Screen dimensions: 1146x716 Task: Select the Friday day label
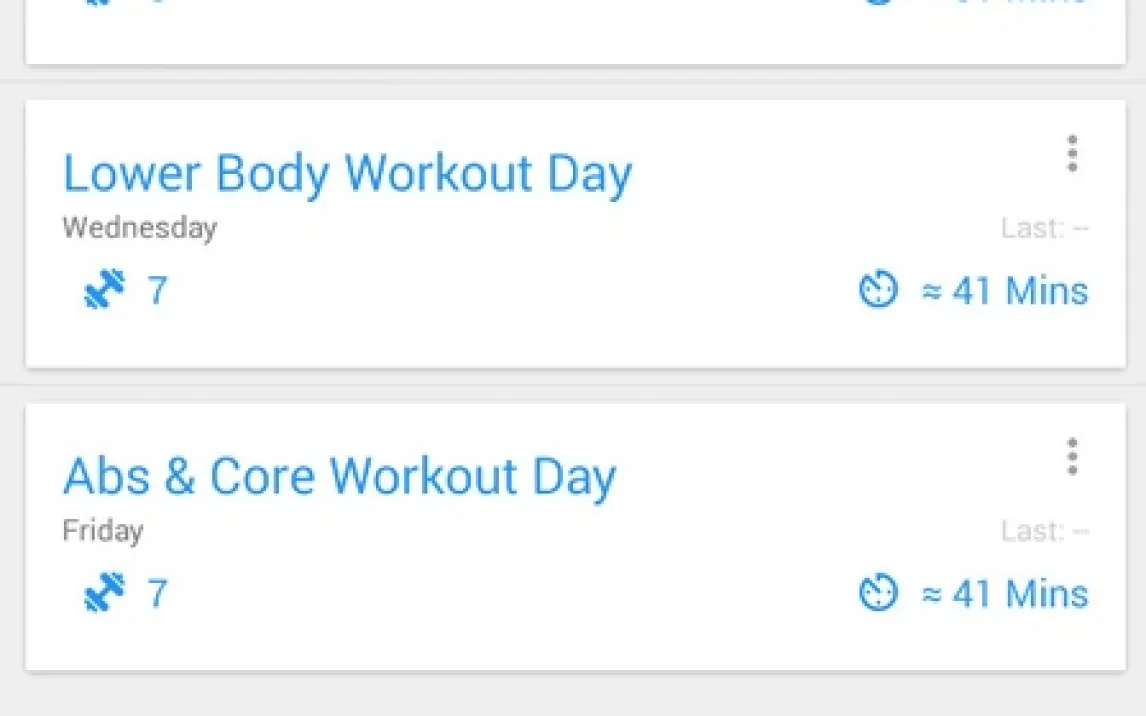[102, 530]
